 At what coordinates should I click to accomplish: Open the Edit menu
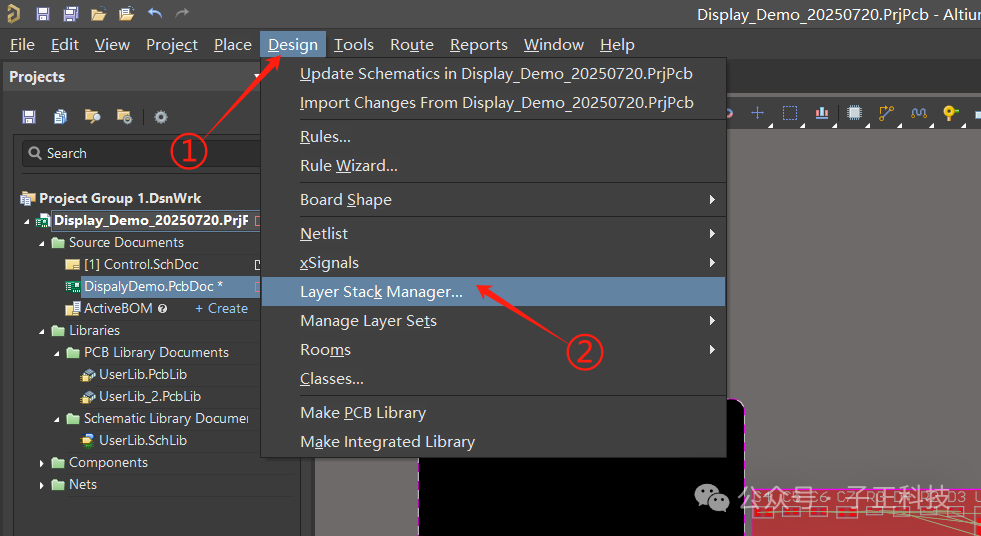[x=65, y=45]
